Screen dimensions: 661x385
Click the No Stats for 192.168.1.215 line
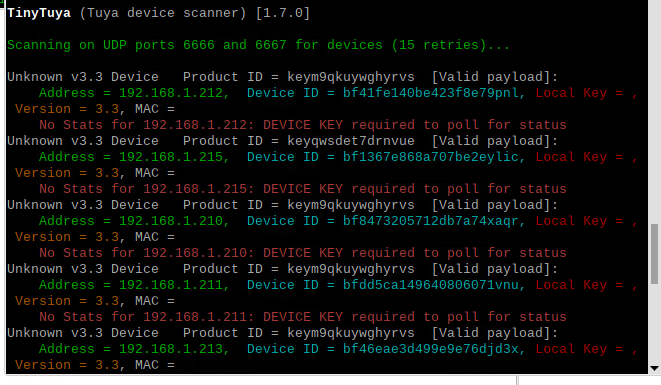[x=303, y=189]
